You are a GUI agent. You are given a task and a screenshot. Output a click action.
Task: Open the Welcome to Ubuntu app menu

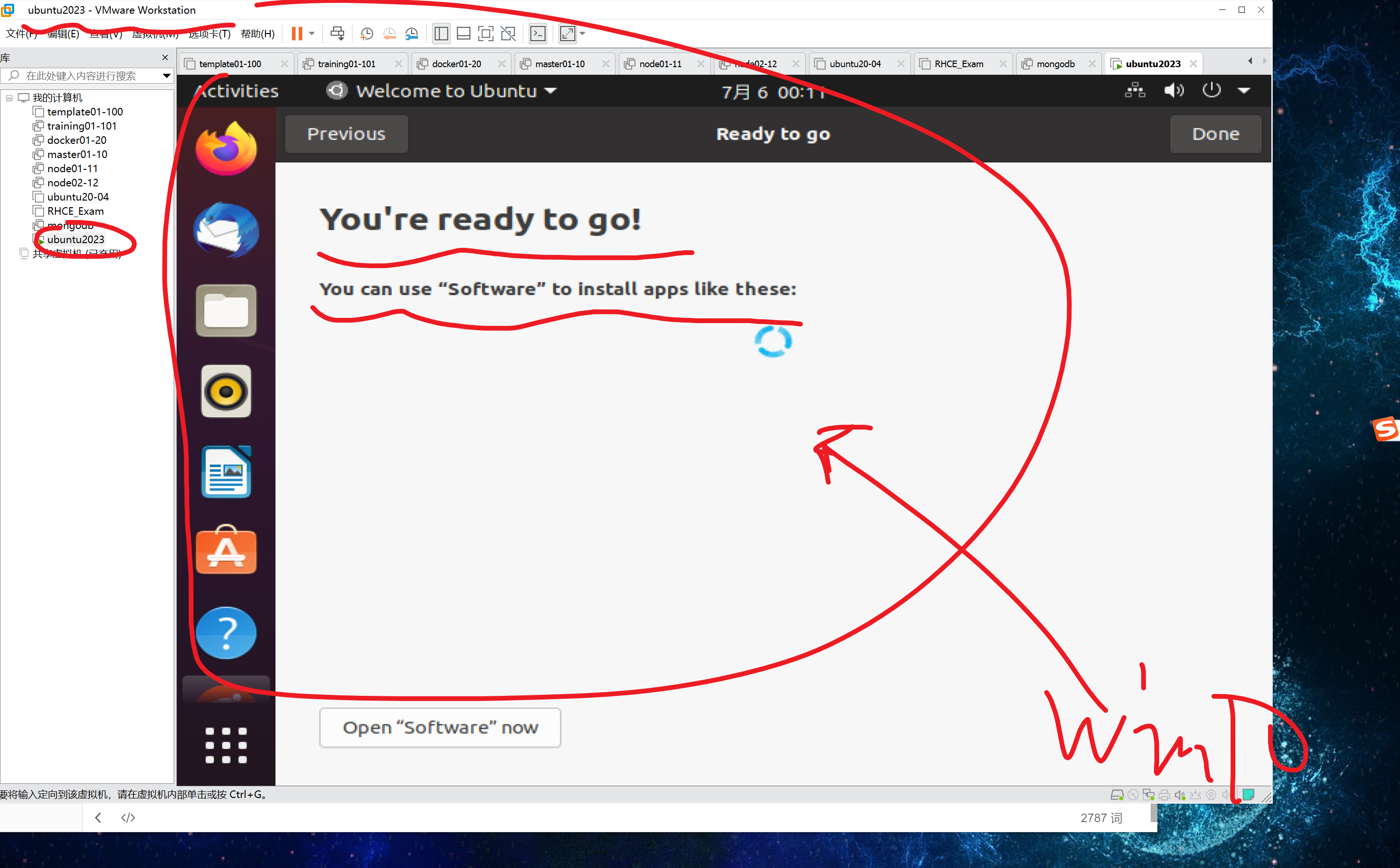pos(442,91)
